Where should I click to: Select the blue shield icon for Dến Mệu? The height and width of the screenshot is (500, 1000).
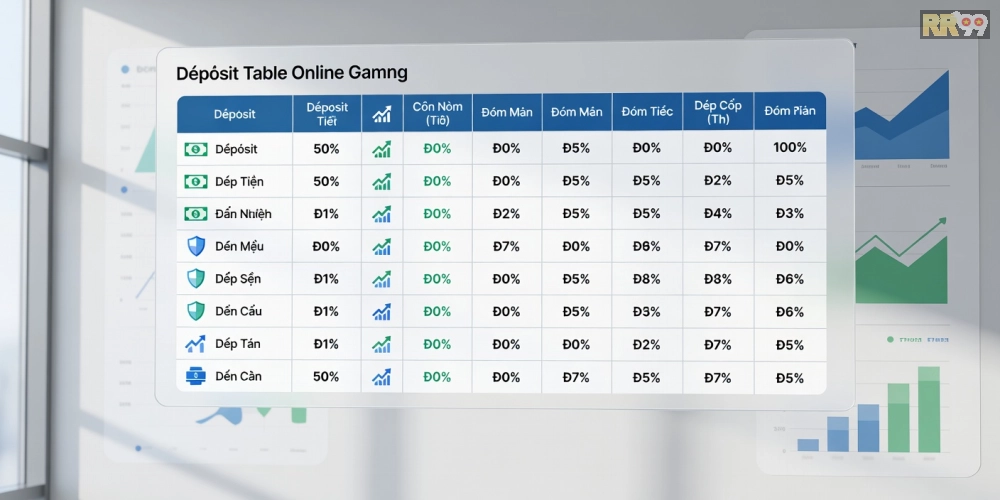point(195,246)
